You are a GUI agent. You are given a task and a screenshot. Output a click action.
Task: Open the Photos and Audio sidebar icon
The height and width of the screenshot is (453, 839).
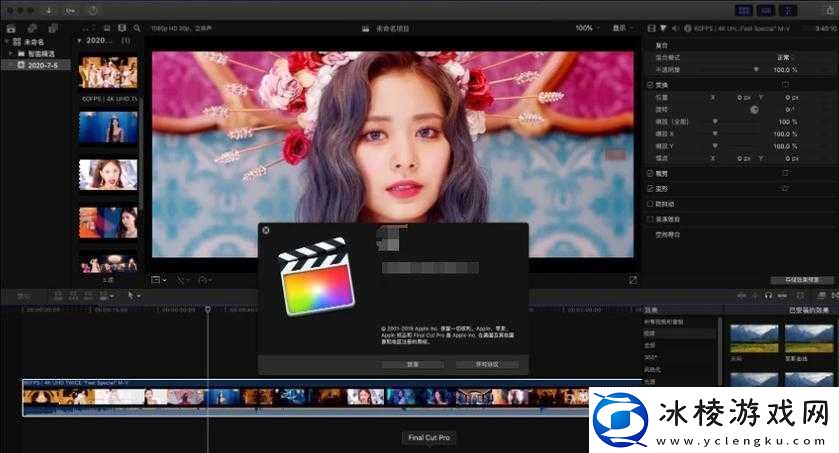[x=32, y=28]
